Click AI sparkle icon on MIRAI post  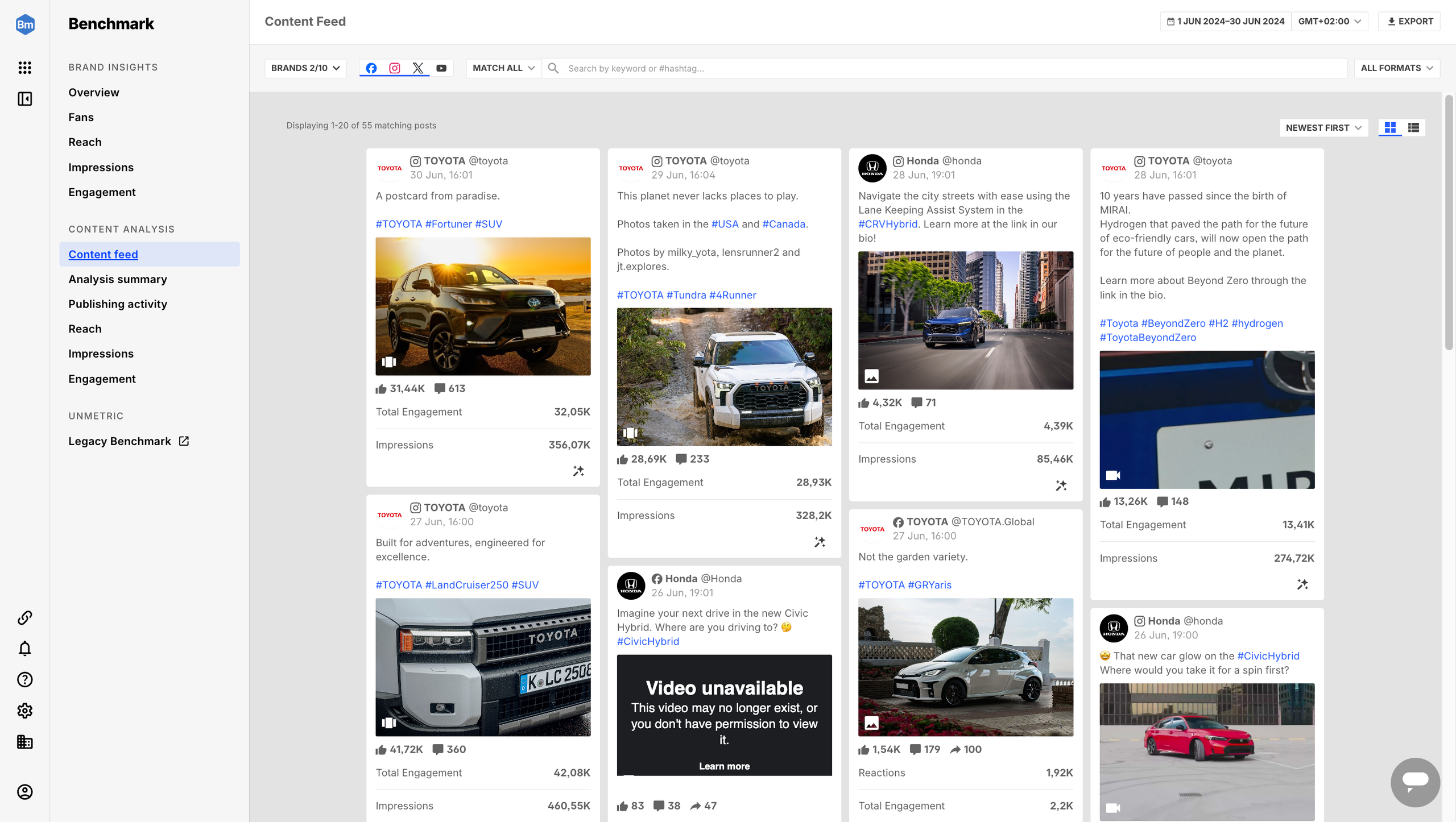click(x=1302, y=584)
